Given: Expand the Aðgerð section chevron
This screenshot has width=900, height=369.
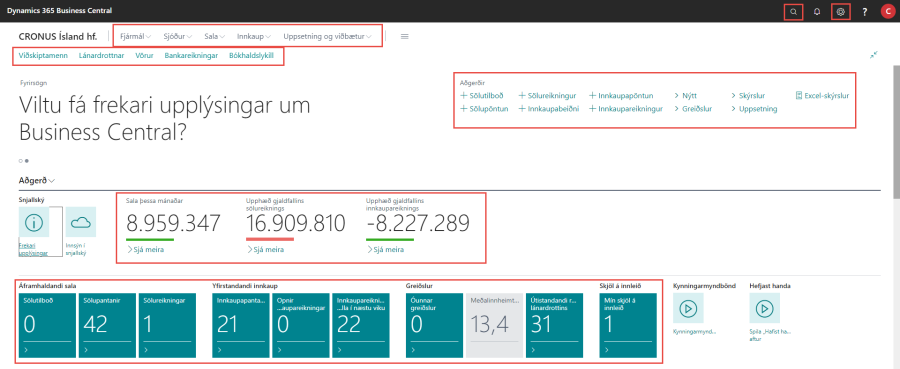Looking at the screenshot, I should click(52, 181).
